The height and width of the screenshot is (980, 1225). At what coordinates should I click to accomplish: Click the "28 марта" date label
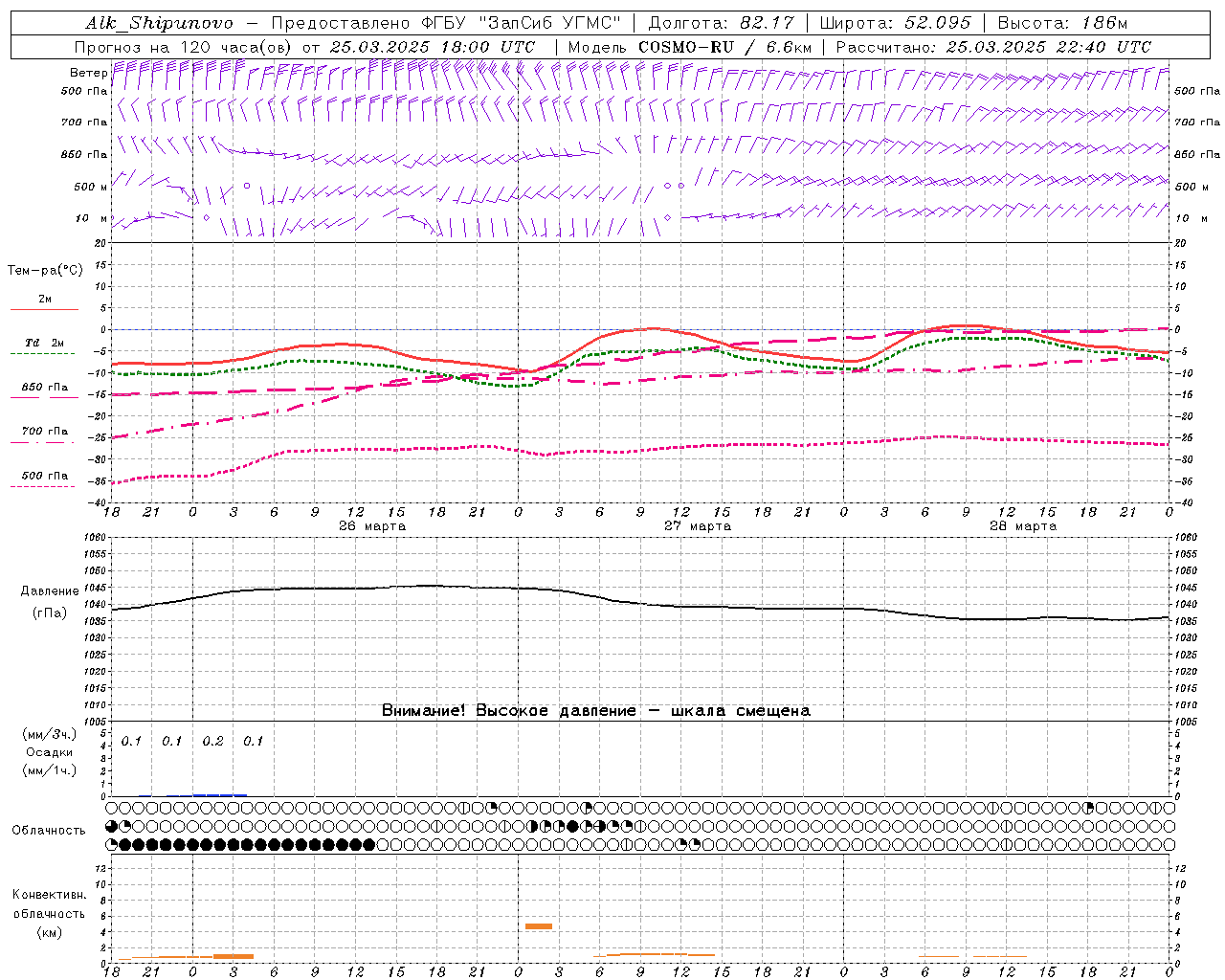(x=1023, y=526)
